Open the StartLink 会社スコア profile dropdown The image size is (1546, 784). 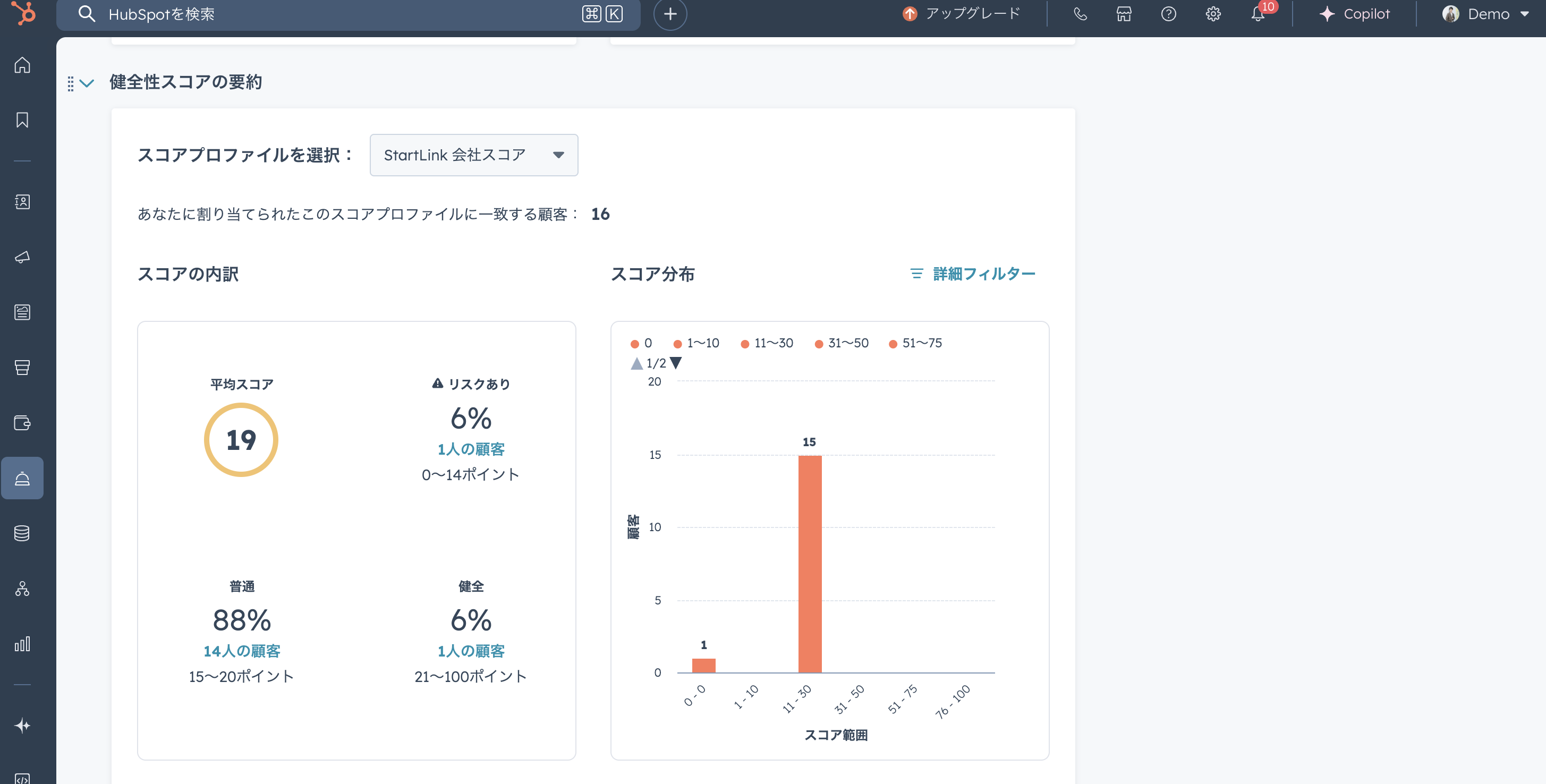point(473,155)
